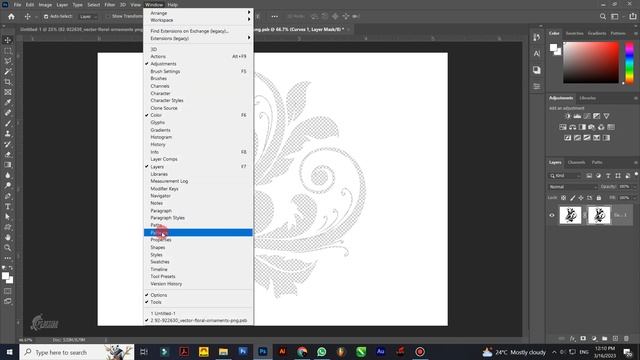Click the Windows taskbar search box
Viewport: 640px width, 360px height.
point(77,352)
